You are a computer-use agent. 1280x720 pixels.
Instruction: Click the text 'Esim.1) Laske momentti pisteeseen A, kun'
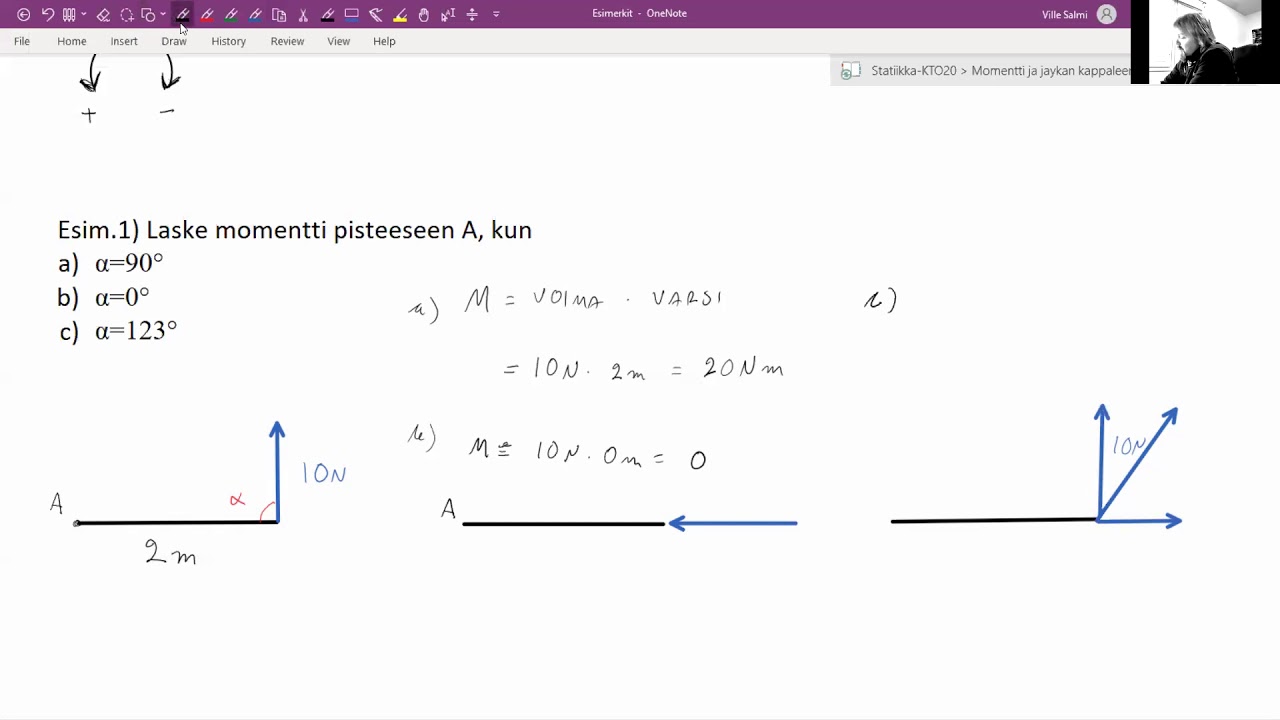point(295,230)
